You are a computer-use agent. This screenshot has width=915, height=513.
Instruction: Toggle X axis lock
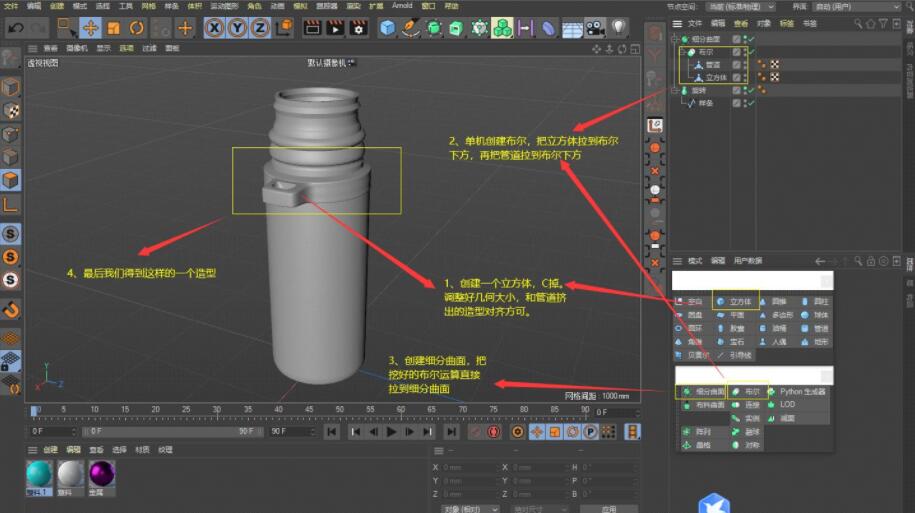click(215, 27)
